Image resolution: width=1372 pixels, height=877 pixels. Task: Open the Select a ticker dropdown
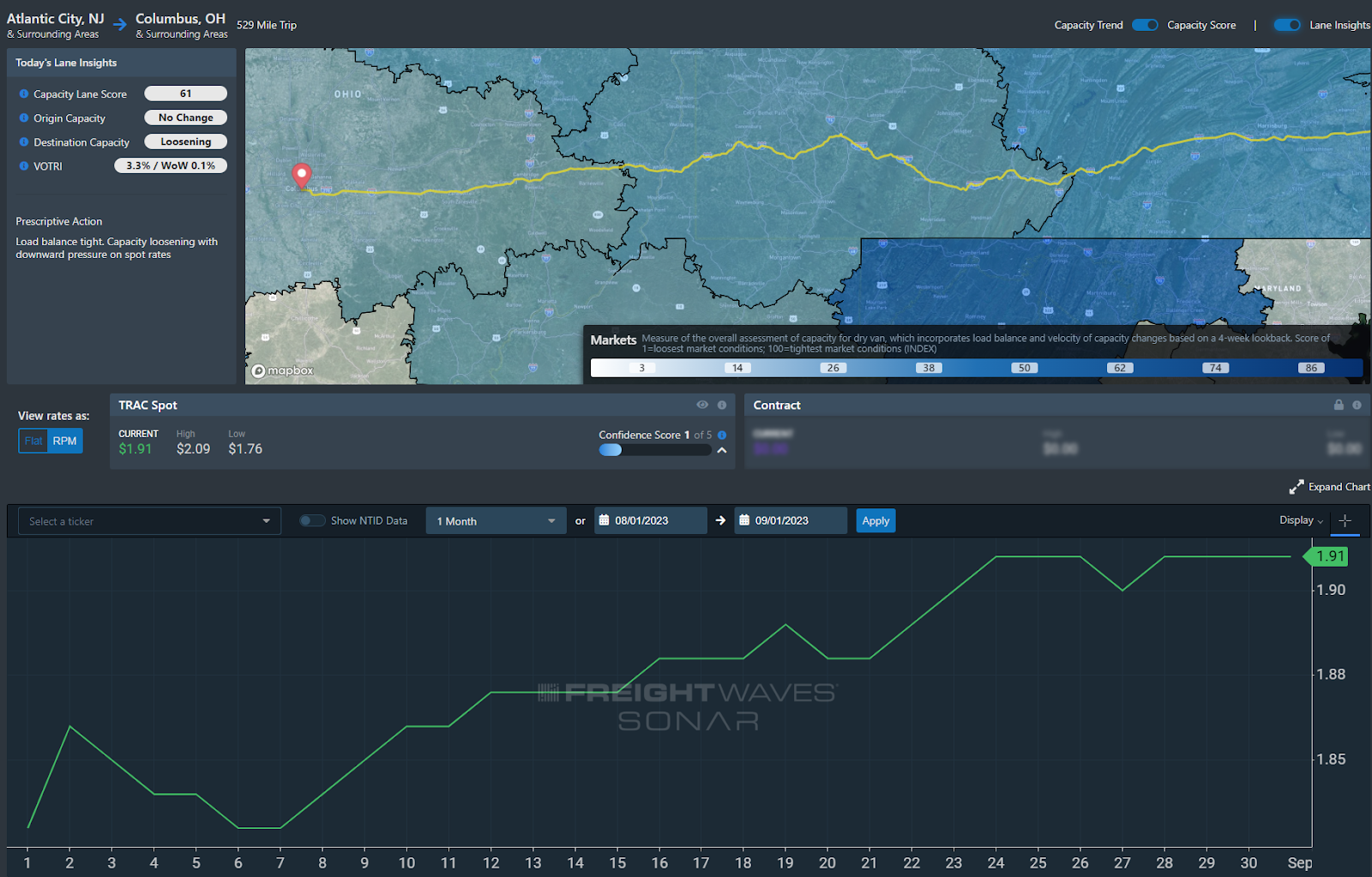point(149,521)
